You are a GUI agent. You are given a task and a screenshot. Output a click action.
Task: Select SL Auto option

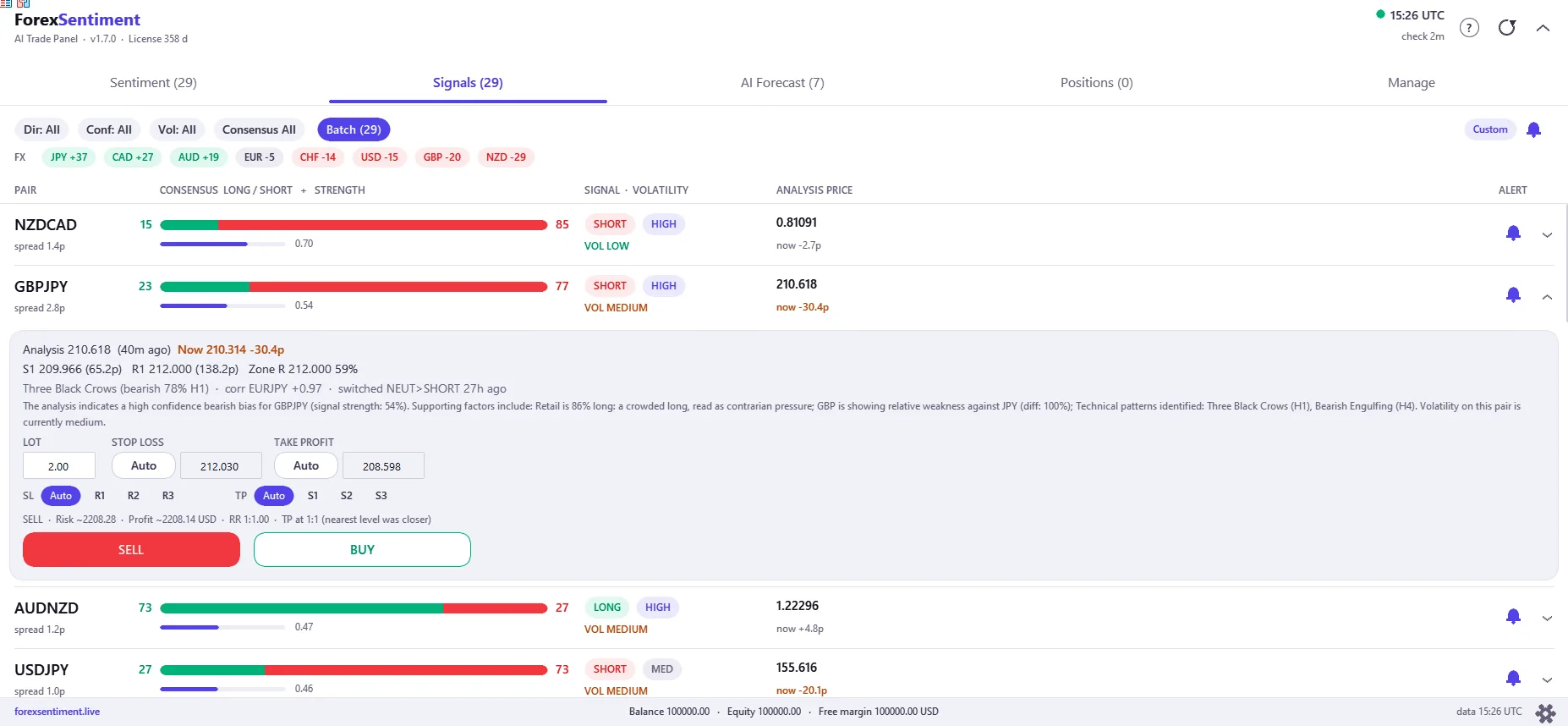click(61, 496)
